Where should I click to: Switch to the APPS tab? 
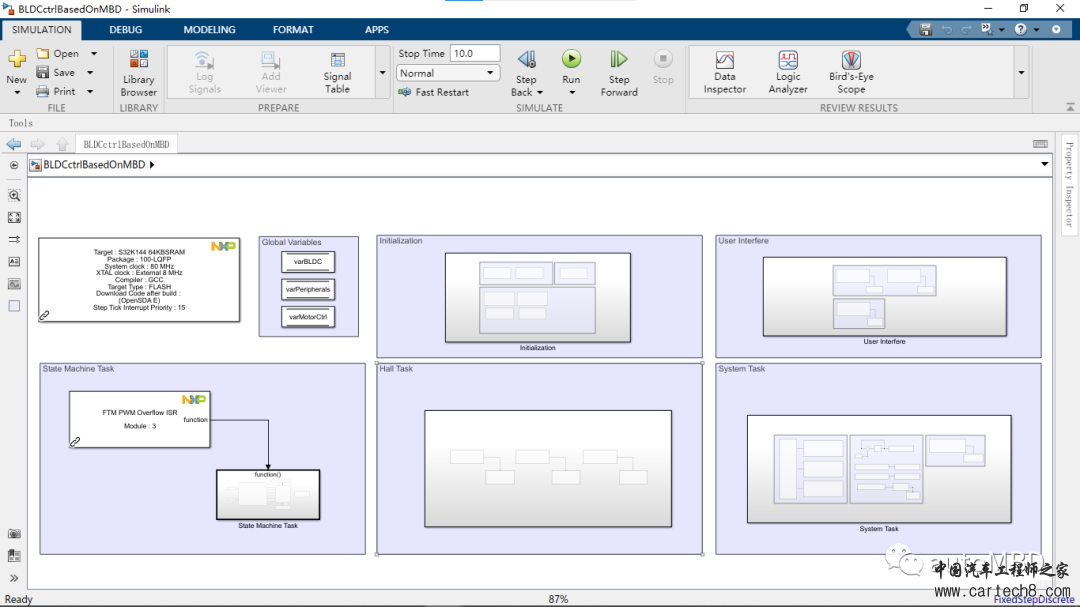coord(377,30)
